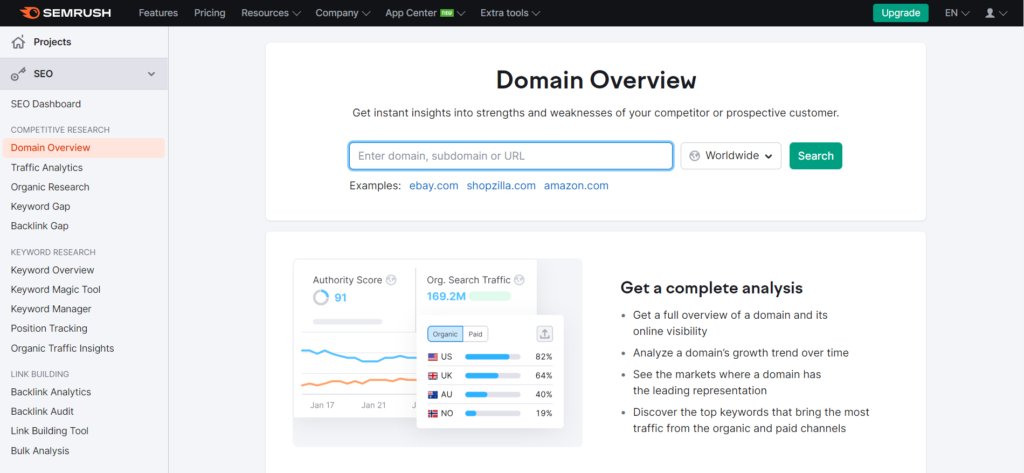
Task: Open Backlink Analytics in sidebar
Action: pyautogui.click(x=51, y=392)
